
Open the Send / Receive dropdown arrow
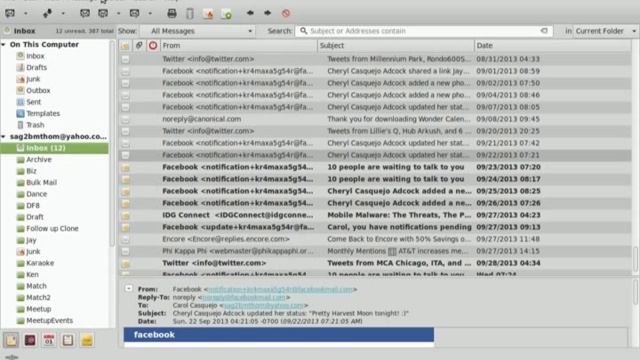tap(63, 13)
